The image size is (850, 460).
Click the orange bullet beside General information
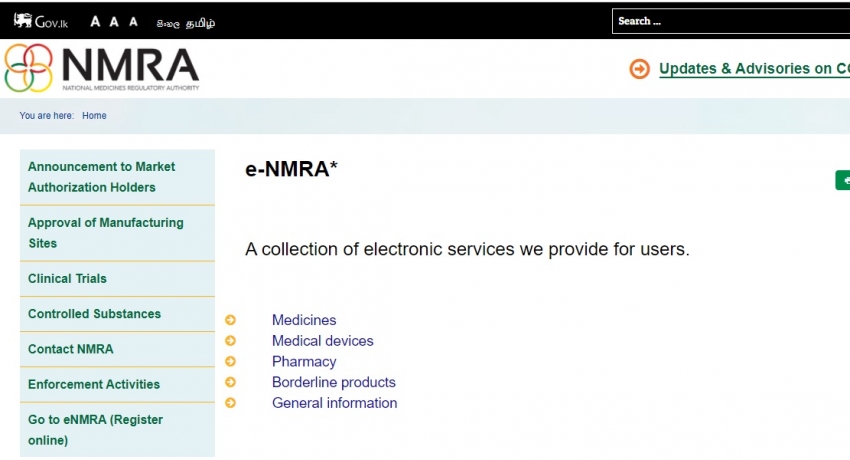pos(230,403)
